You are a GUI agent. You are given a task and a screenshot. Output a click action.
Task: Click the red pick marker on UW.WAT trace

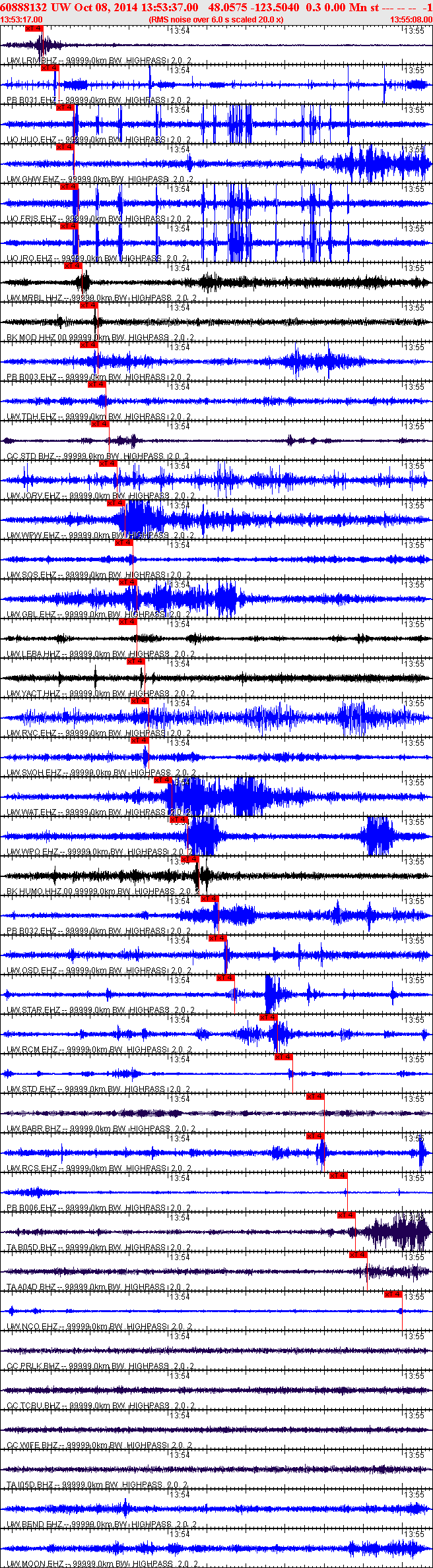[163, 780]
